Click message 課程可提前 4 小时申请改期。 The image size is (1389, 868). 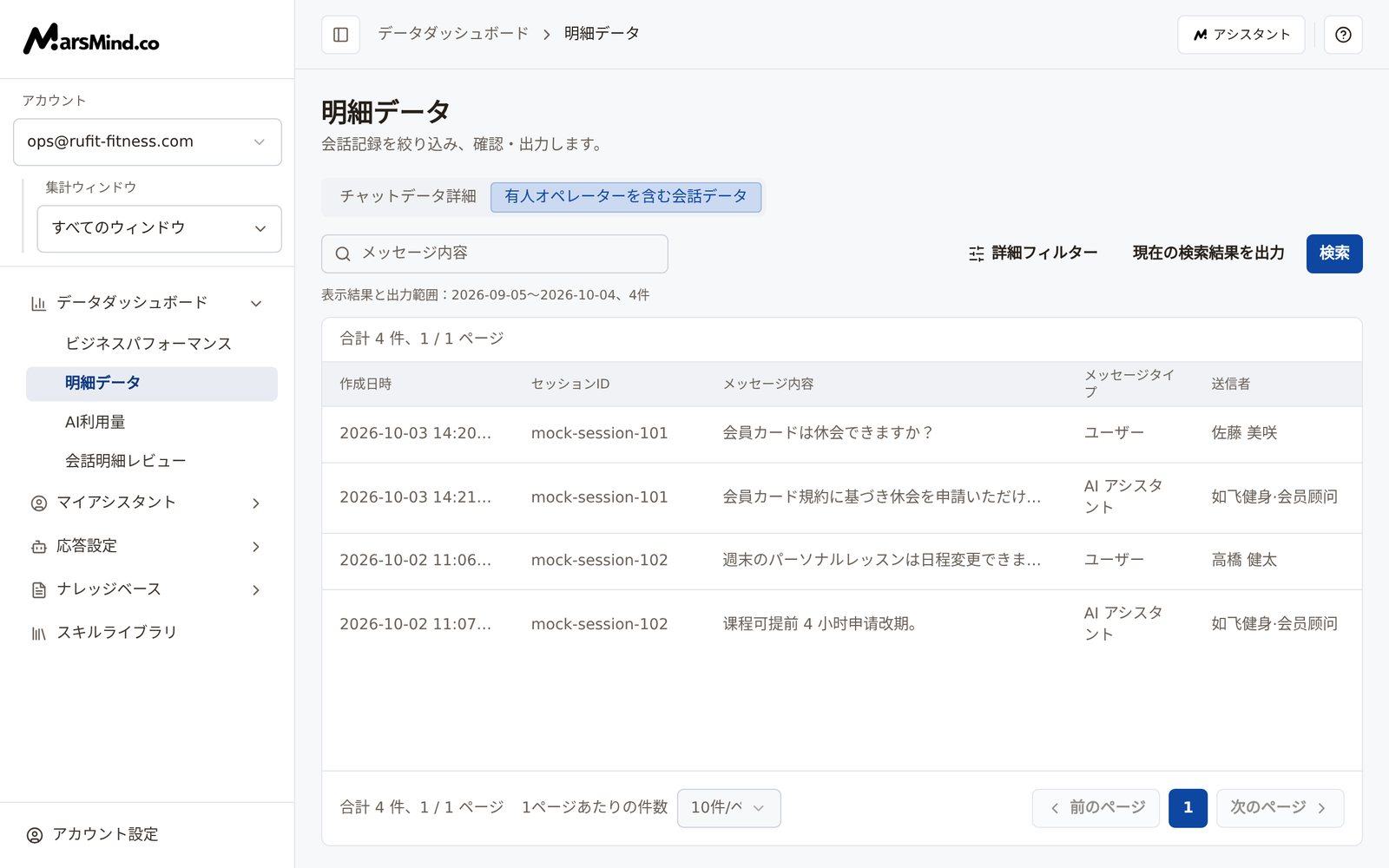tap(820, 624)
